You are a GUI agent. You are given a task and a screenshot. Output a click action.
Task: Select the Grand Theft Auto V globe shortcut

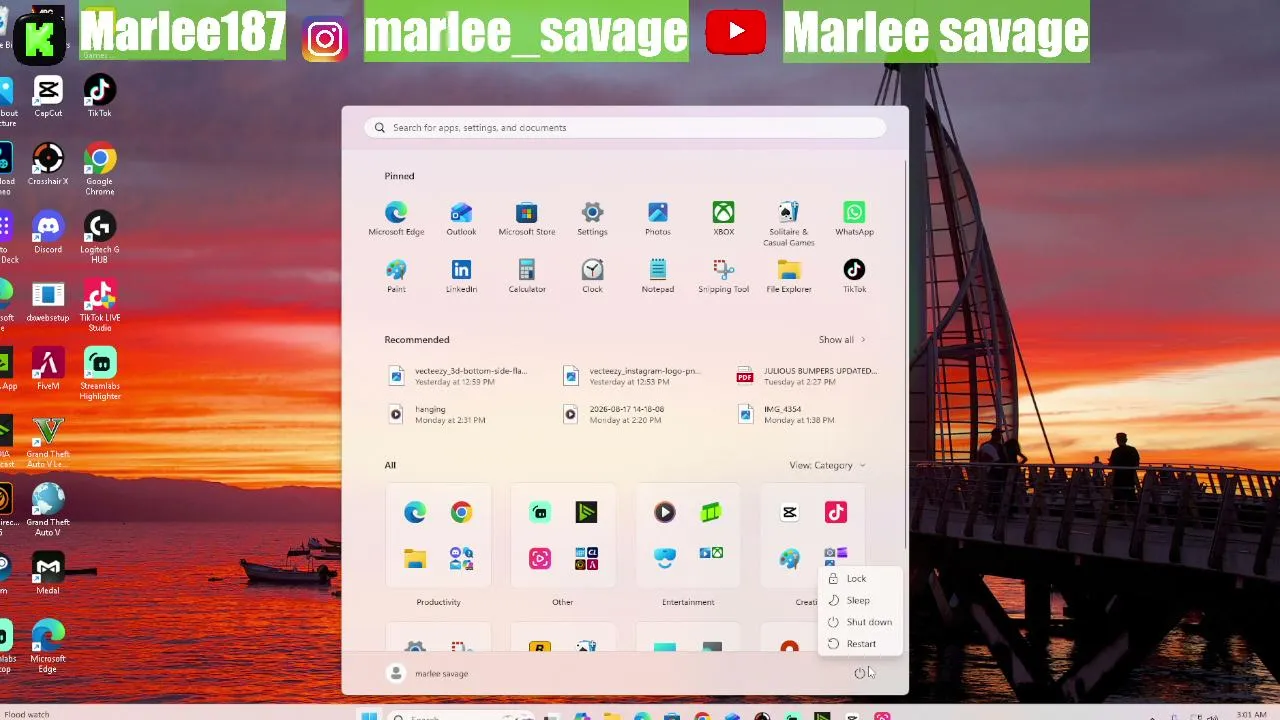(x=48, y=510)
